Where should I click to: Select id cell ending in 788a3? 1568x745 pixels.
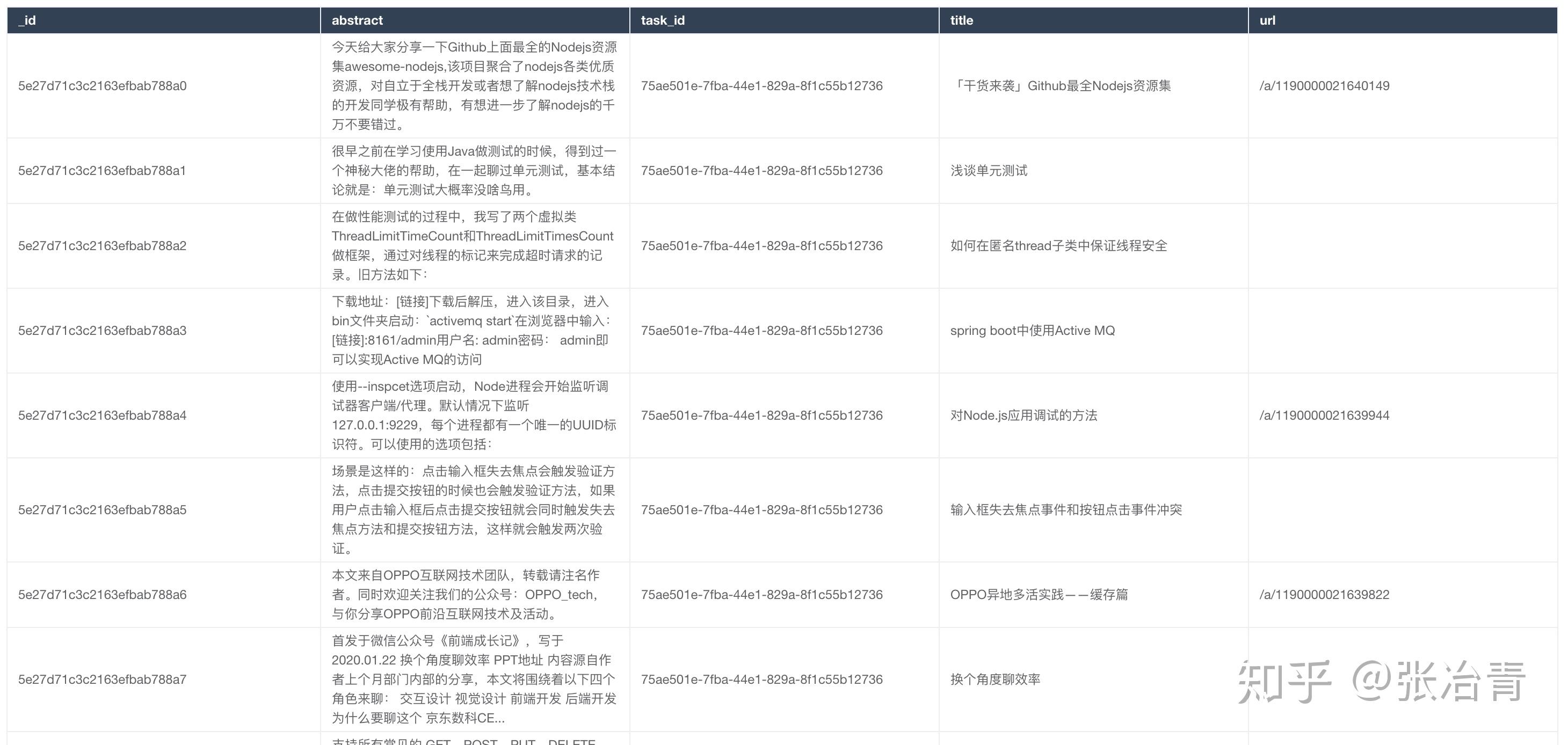102,331
